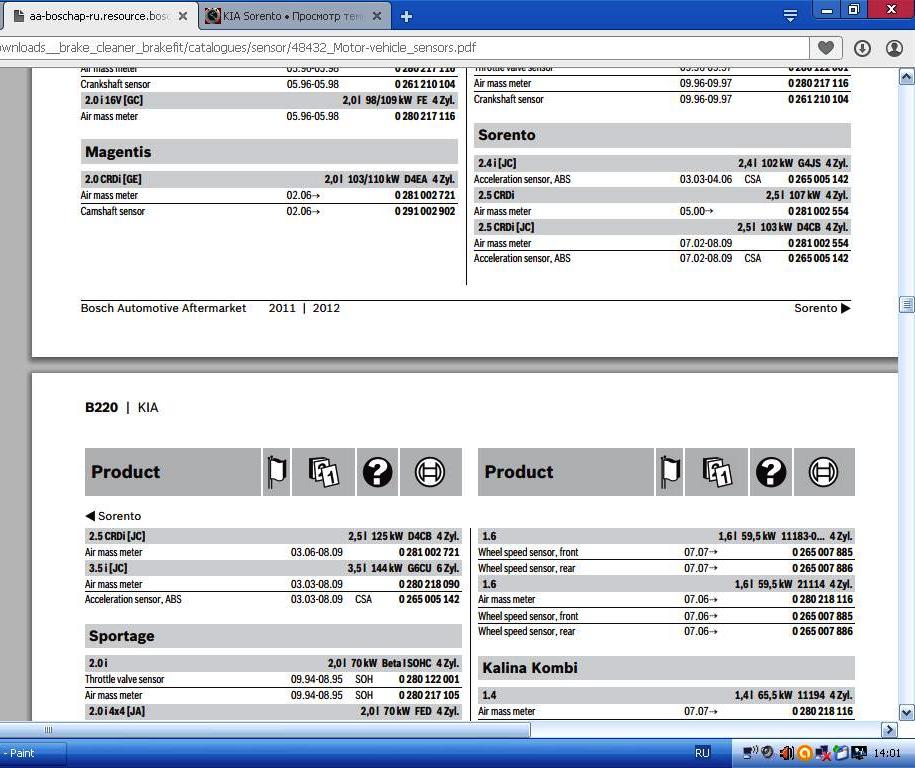Click the address bar with PDF URL
Image resolution: width=915 pixels, height=768 pixels.
pyautogui.click(x=400, y=48)
